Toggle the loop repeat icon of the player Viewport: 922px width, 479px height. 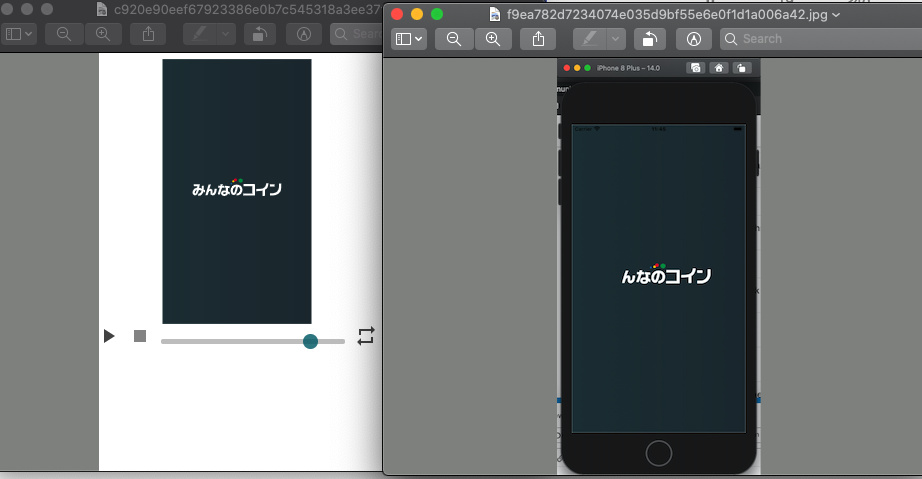click(366, 336)
